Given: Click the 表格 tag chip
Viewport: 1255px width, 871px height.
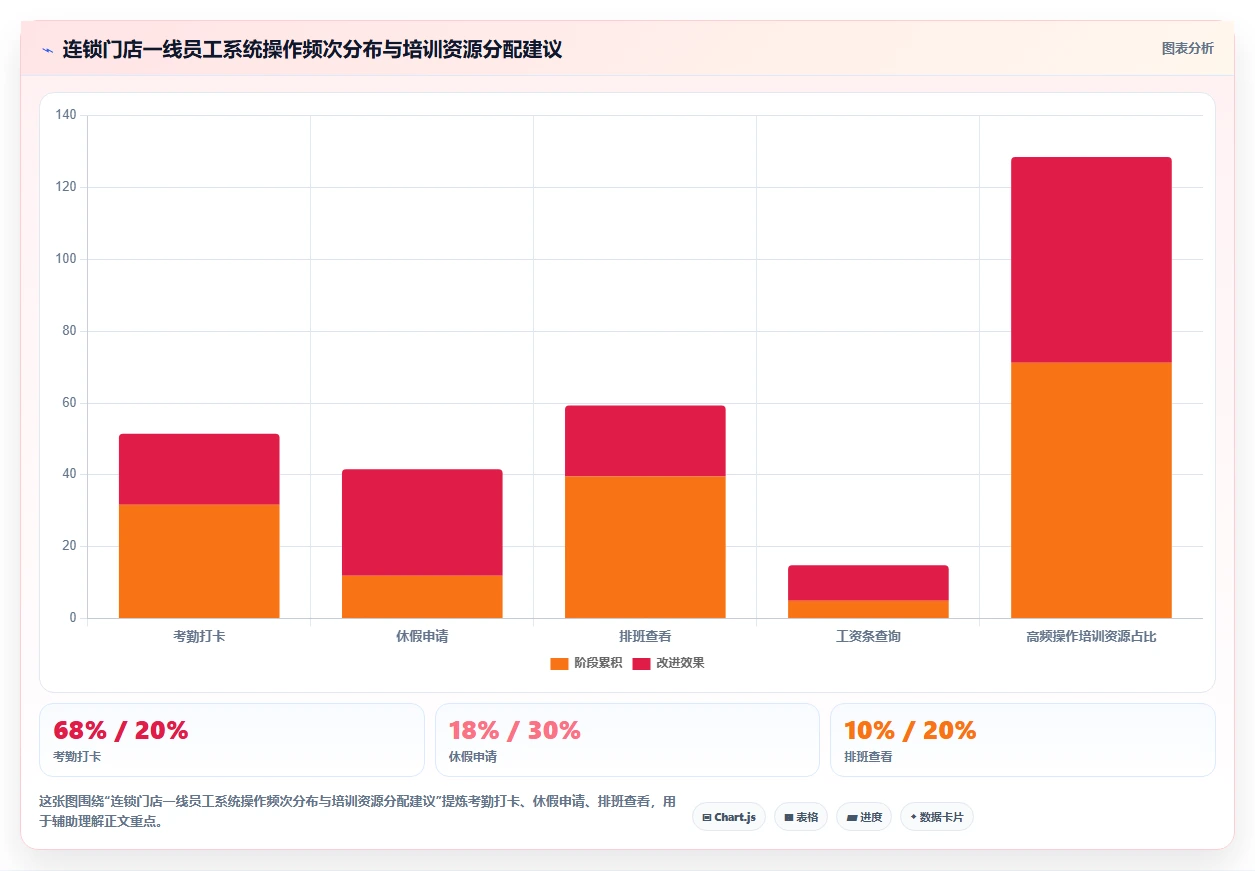Looking at the screenshot, I should pyautogui.click(x=801, y=817).
